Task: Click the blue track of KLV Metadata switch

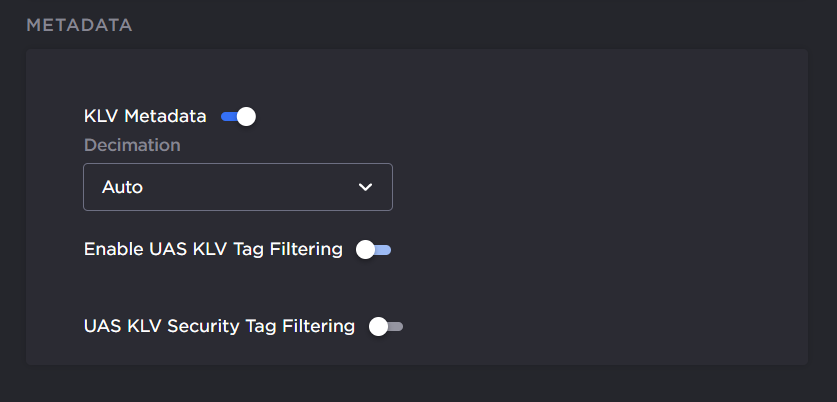Action: tap(227, 117)
